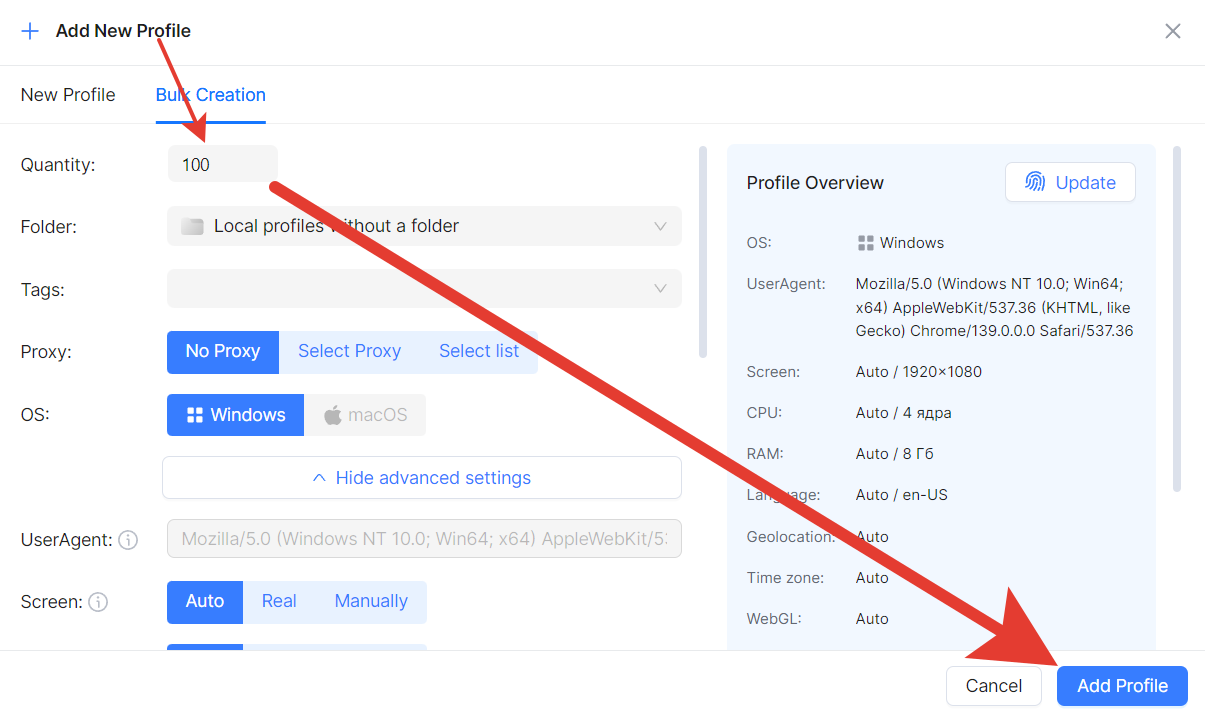The width and height of the screenshot is (1205, 717).
Task: Set Screen mode to Manually
Action: point(371,601)
